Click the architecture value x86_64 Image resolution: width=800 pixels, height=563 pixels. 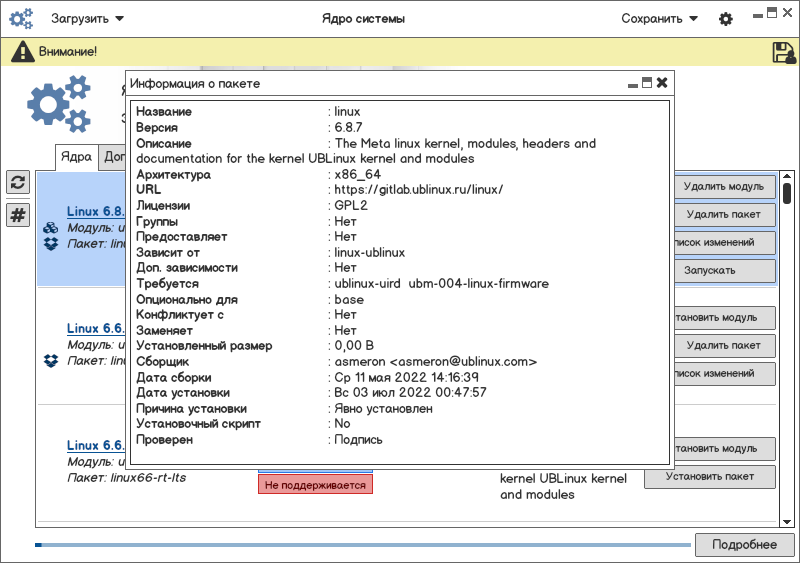click(358, 174)
